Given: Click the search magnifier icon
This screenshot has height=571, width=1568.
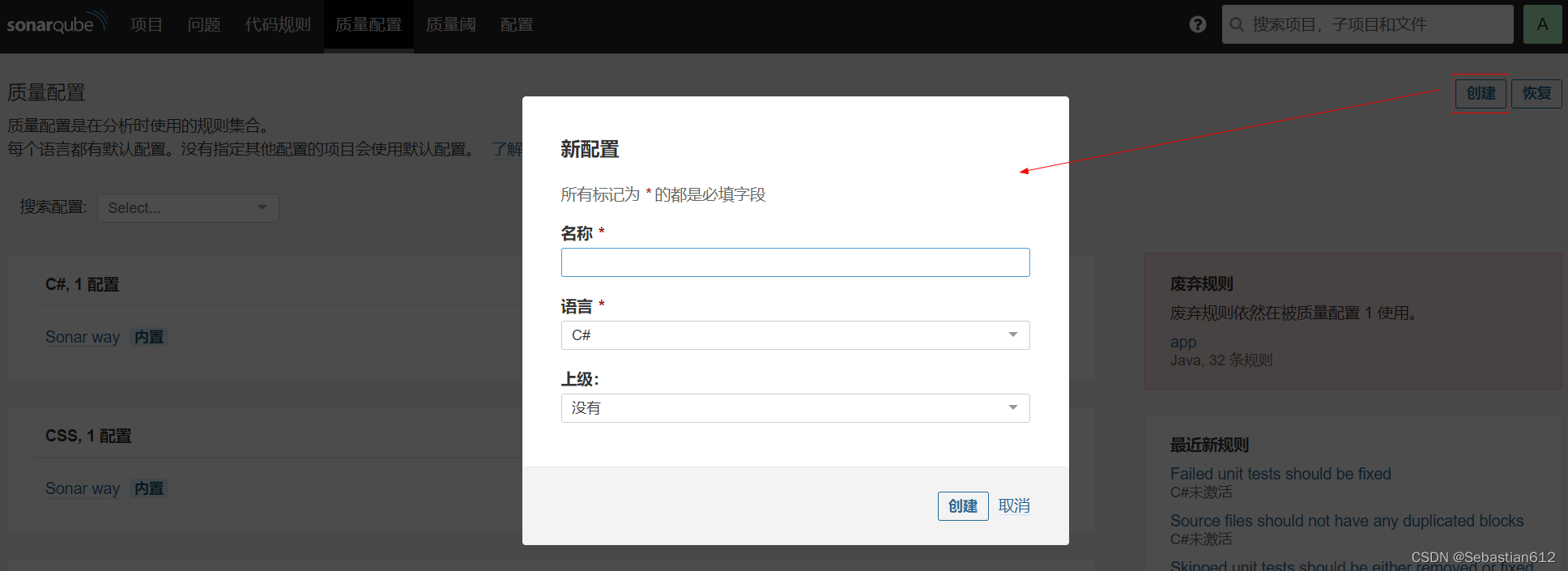Looking at the screenshot, I should pos(1237,24).
